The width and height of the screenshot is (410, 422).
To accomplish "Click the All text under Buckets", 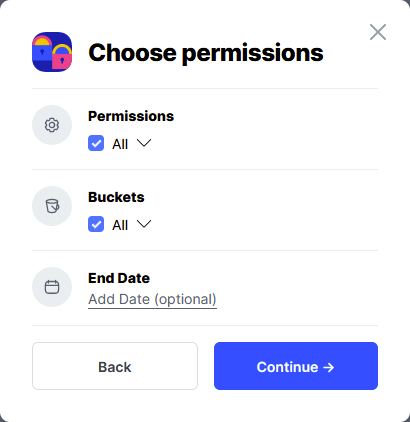I will [120, 225].
